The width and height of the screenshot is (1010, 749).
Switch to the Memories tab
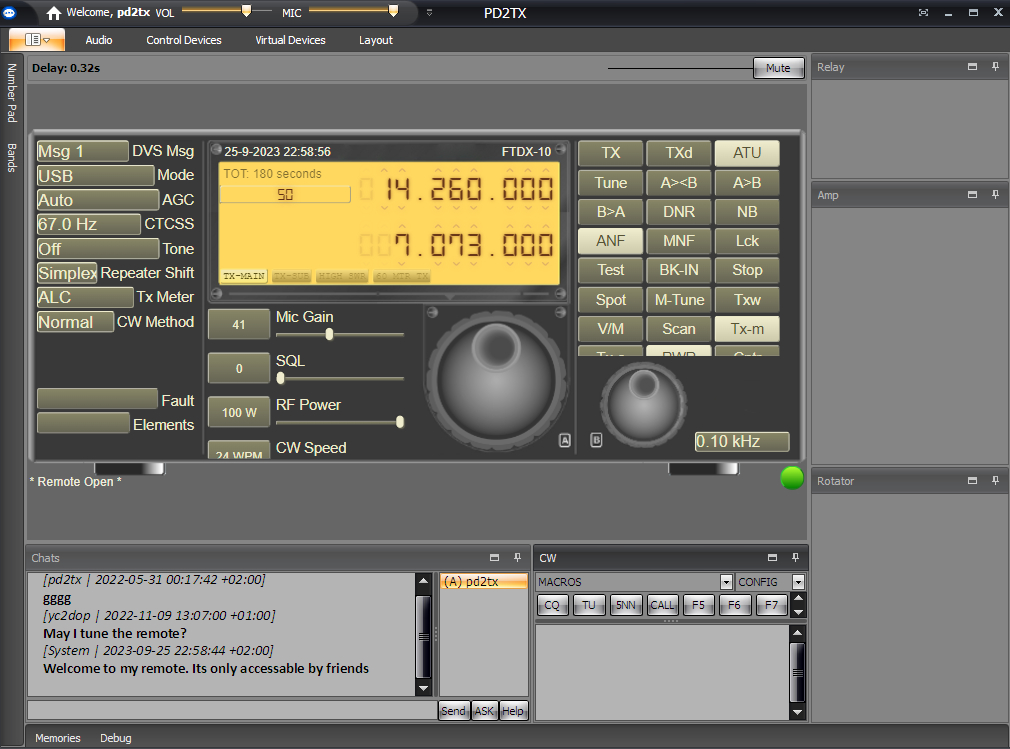pyautogui.click(x=58, y=738)
